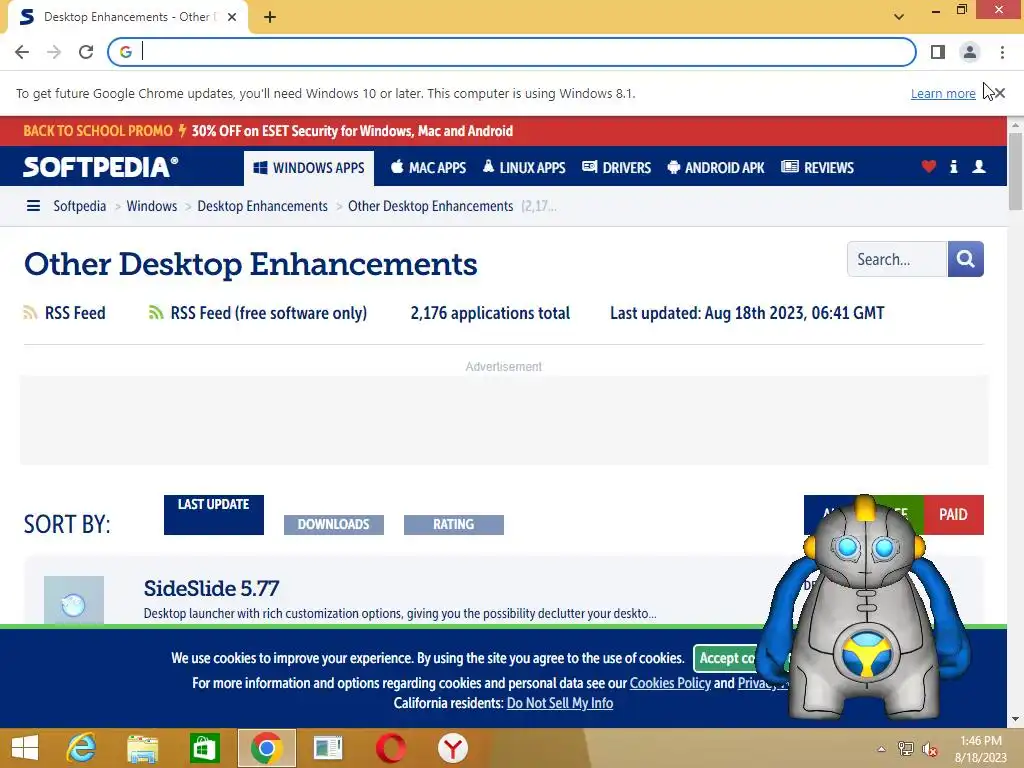Click the info icon in Softpedia header
This screenshot has width=1024, height=768.
953,167
